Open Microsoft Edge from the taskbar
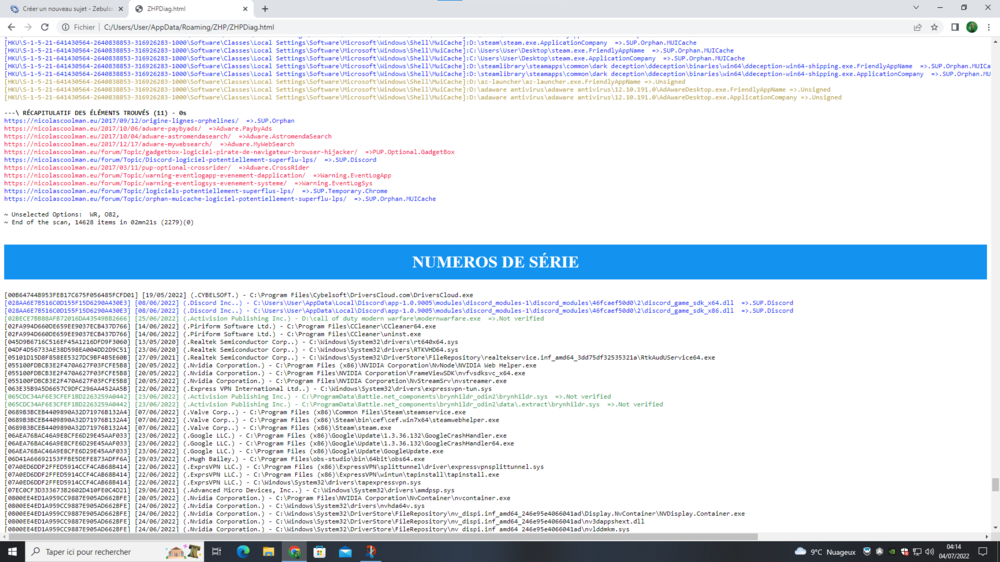 coord(243,551)
